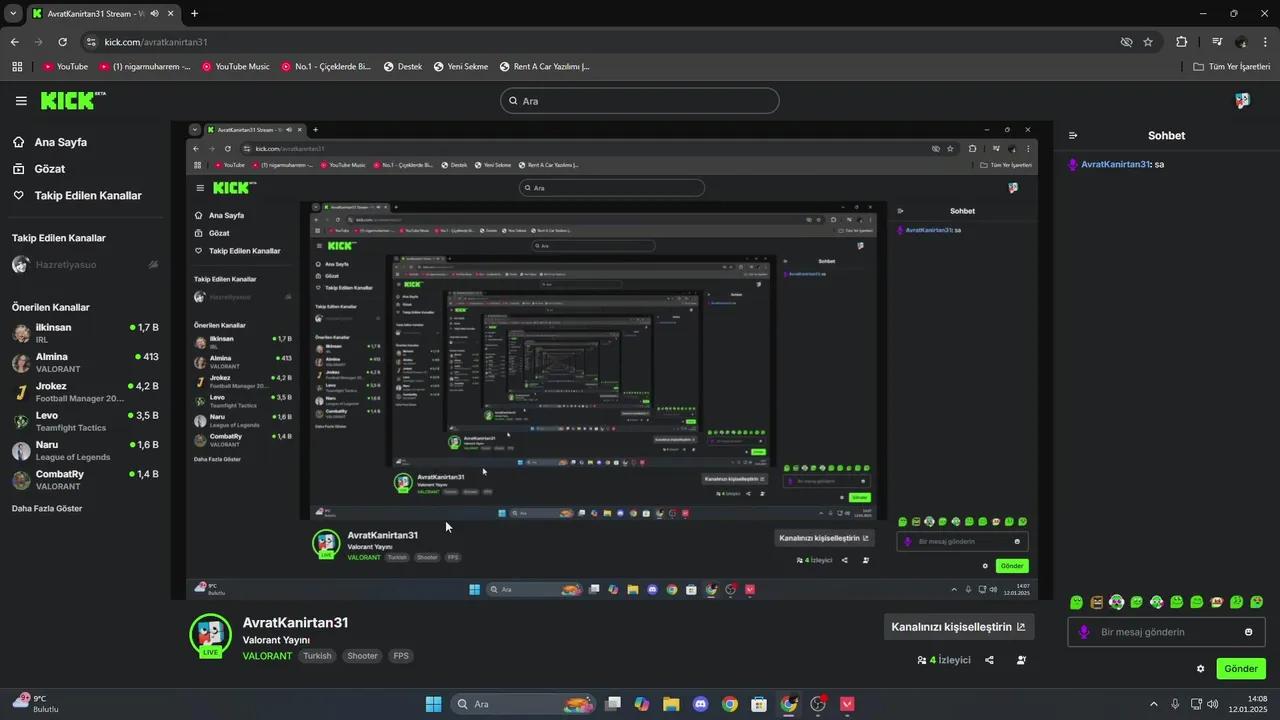Click the Kick Ara search field
1280x720 pixels.
(639, 101)
